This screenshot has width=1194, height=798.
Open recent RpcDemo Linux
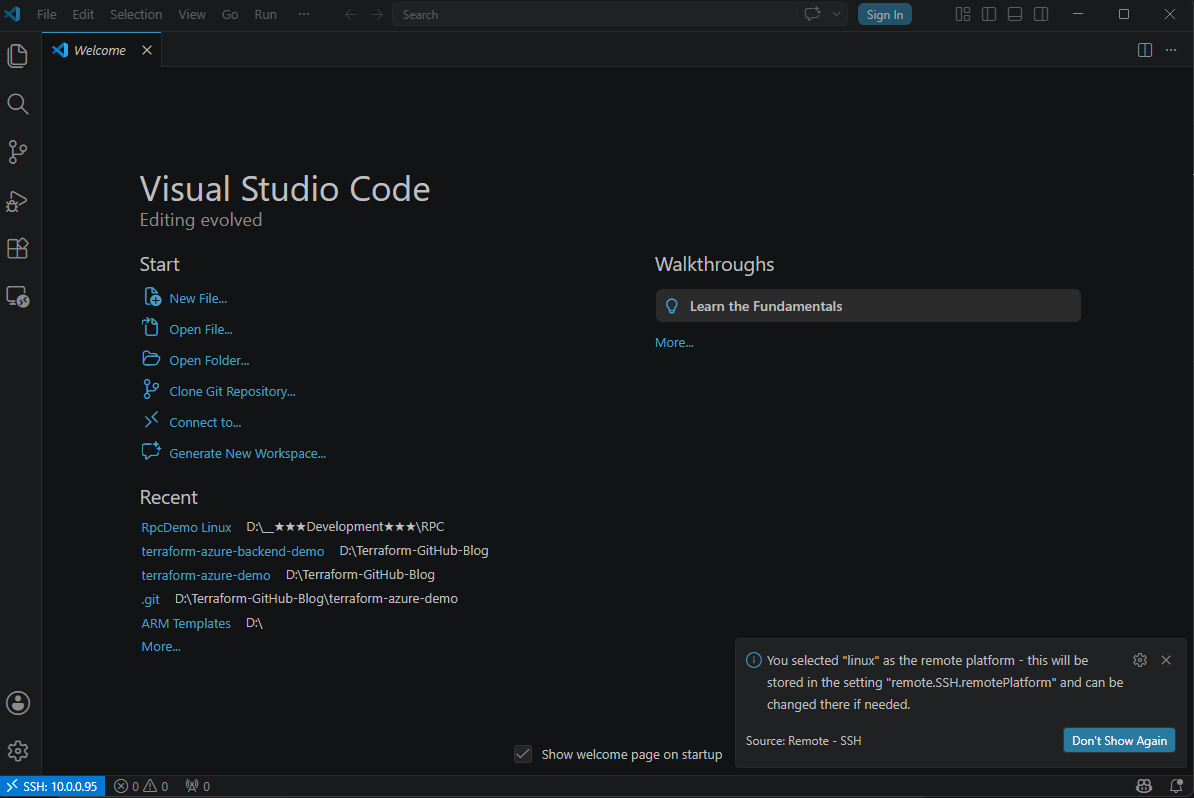click(187, 527)
